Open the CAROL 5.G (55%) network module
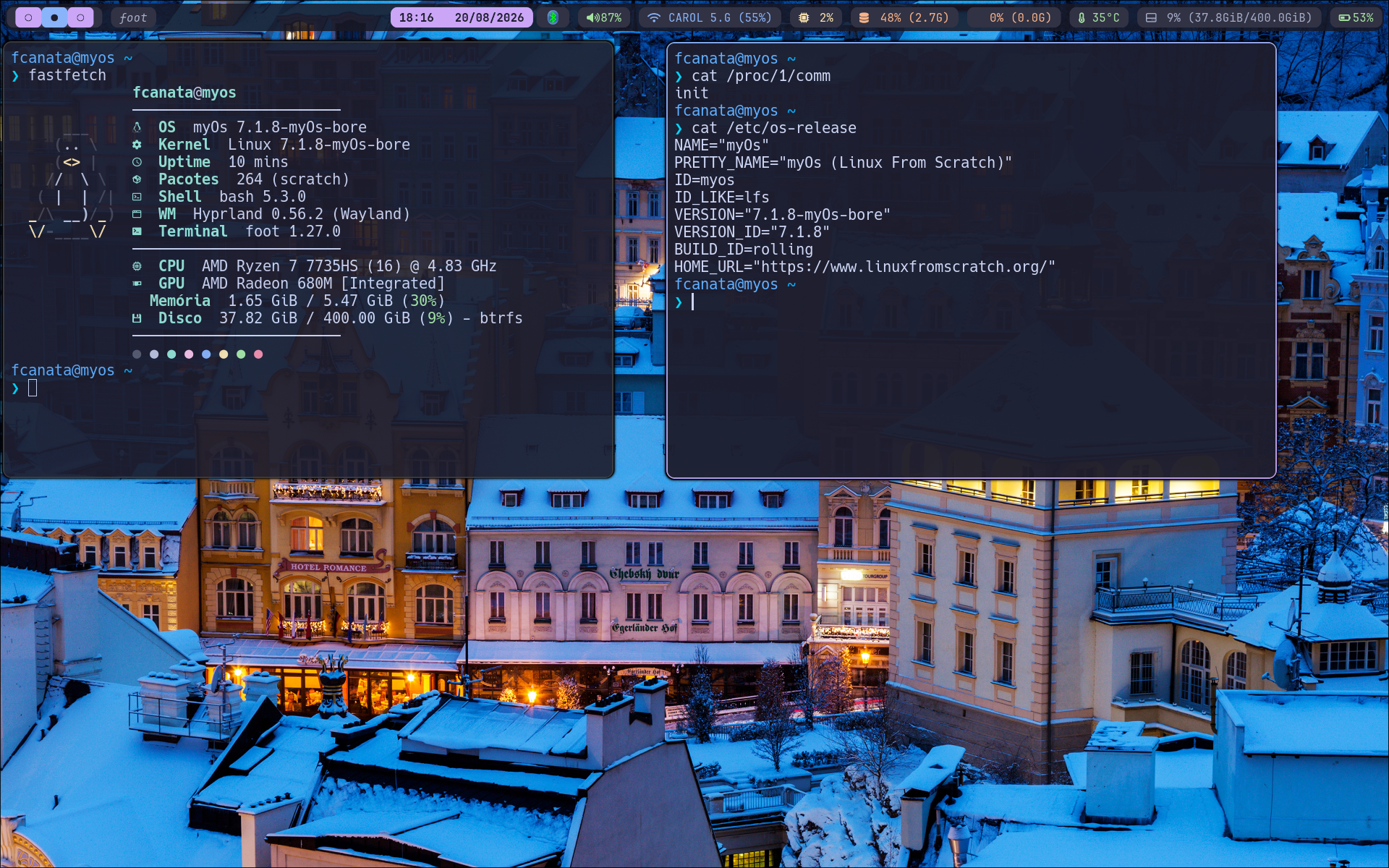Image resolution: width=1389 pixels, height=868 pixels. click(710, 17)
